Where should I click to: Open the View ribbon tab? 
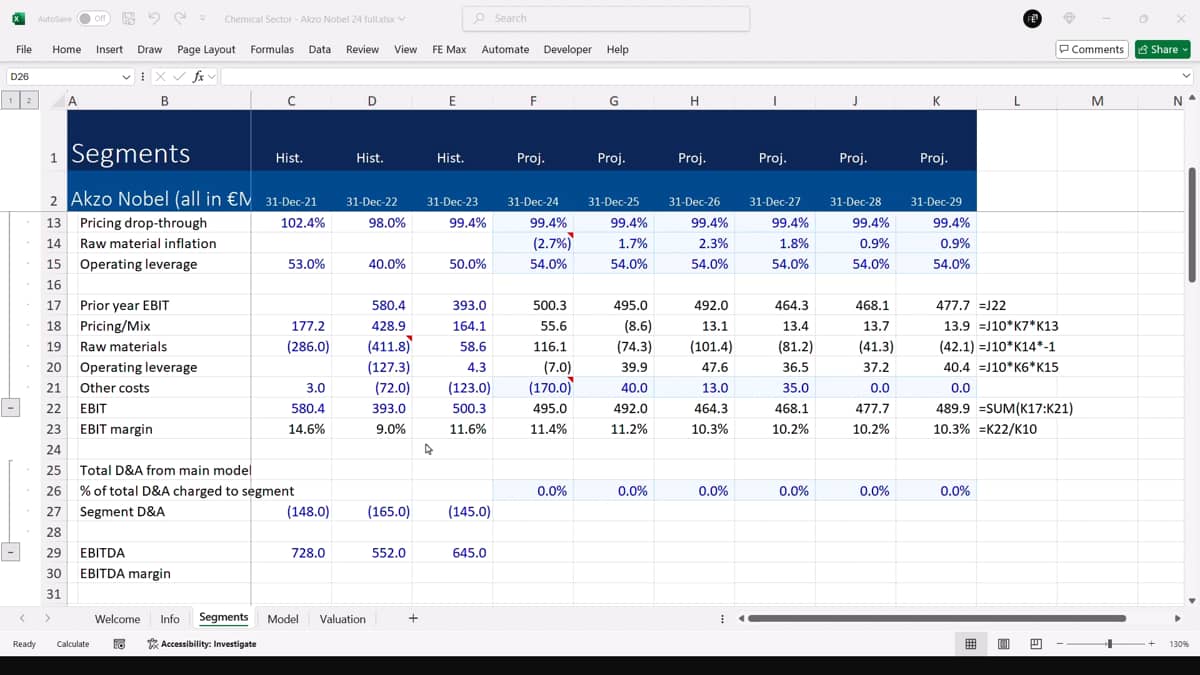click(405, 49)
